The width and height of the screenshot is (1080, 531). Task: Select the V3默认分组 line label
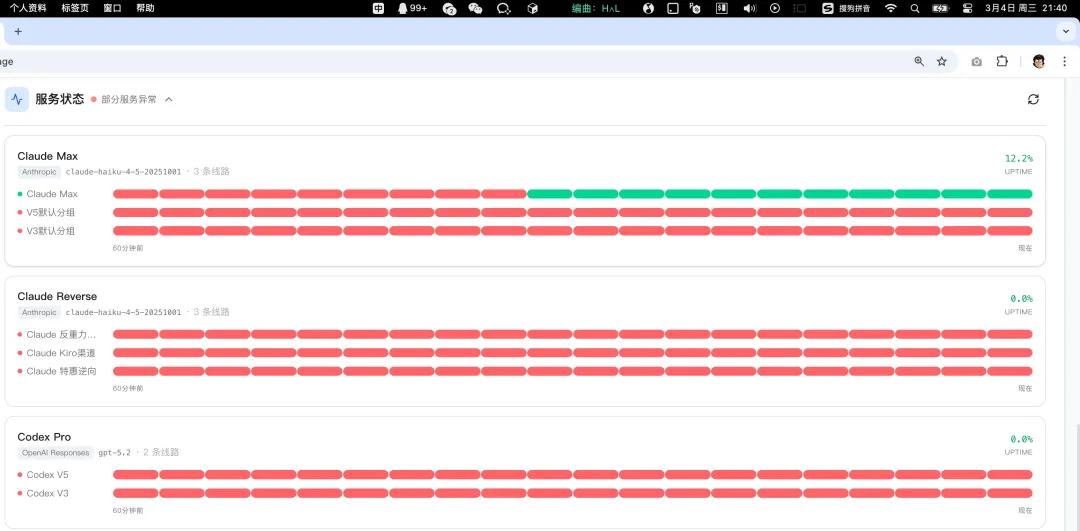click(x=50, y=231)
